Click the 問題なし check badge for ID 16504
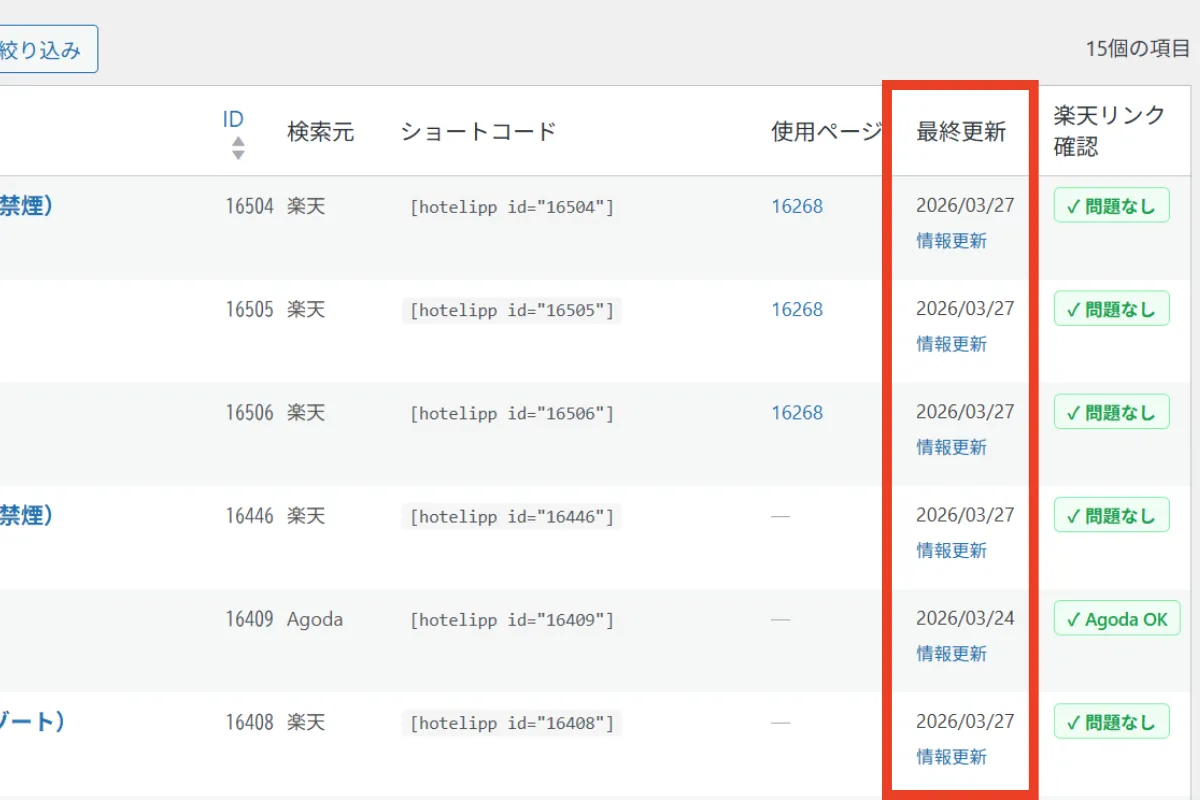 coord(1111,205)
